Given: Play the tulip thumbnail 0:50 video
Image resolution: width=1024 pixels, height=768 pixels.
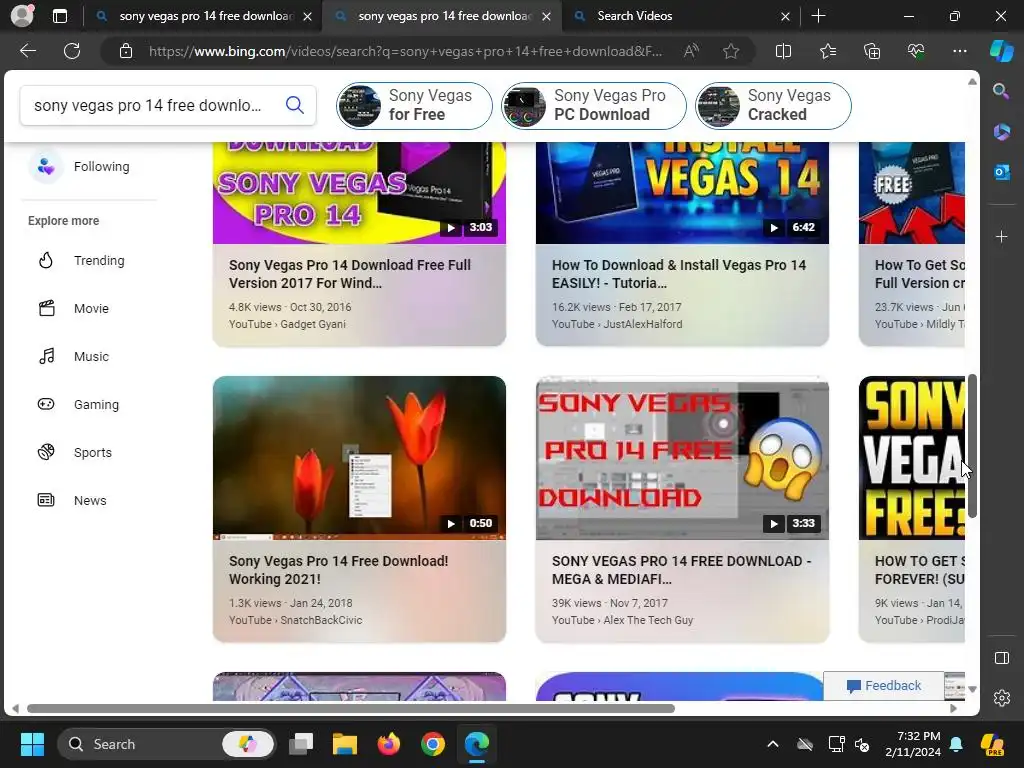Looking at the screenshot, I should click(x=359, y=458).
